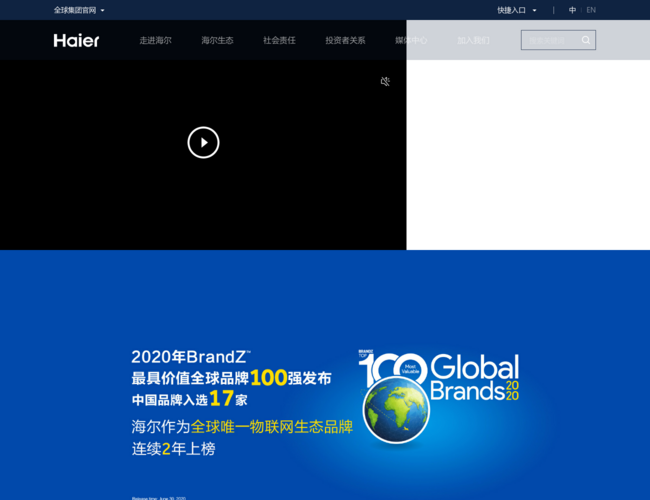Switch language to 中
The height and width of the screenshot is (500, 650).
point(572,10)
